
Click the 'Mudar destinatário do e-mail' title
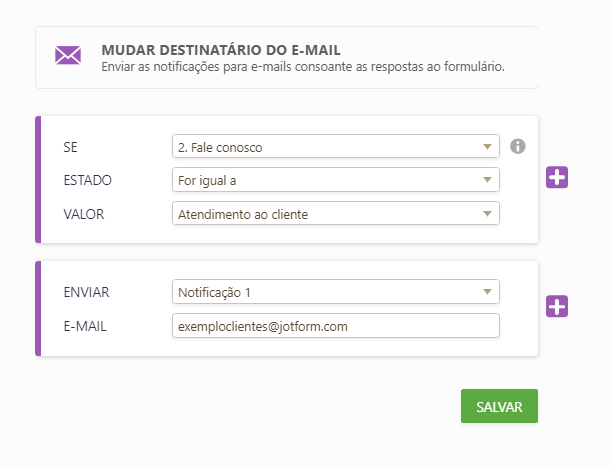point(221,50)
